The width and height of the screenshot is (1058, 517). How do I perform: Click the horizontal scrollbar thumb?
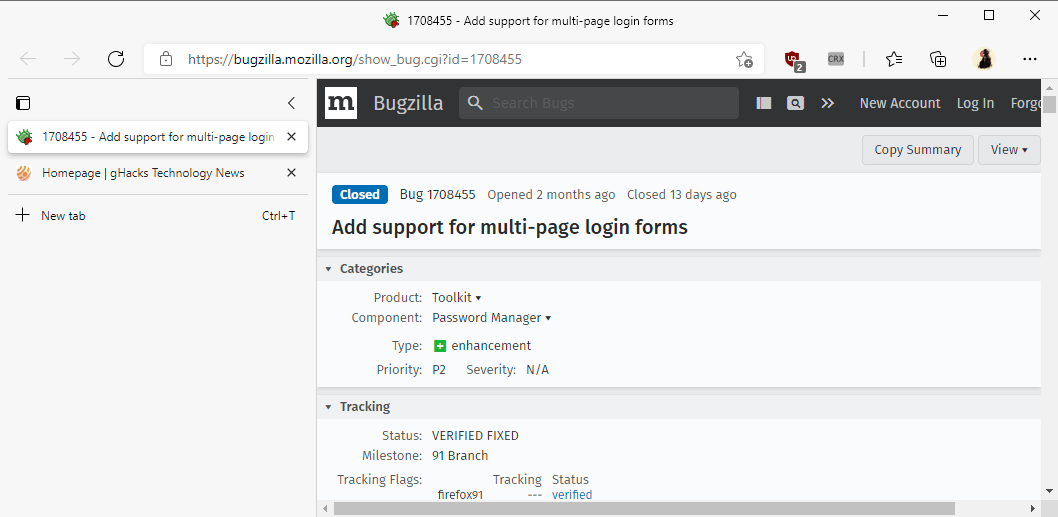click(644, 508)
